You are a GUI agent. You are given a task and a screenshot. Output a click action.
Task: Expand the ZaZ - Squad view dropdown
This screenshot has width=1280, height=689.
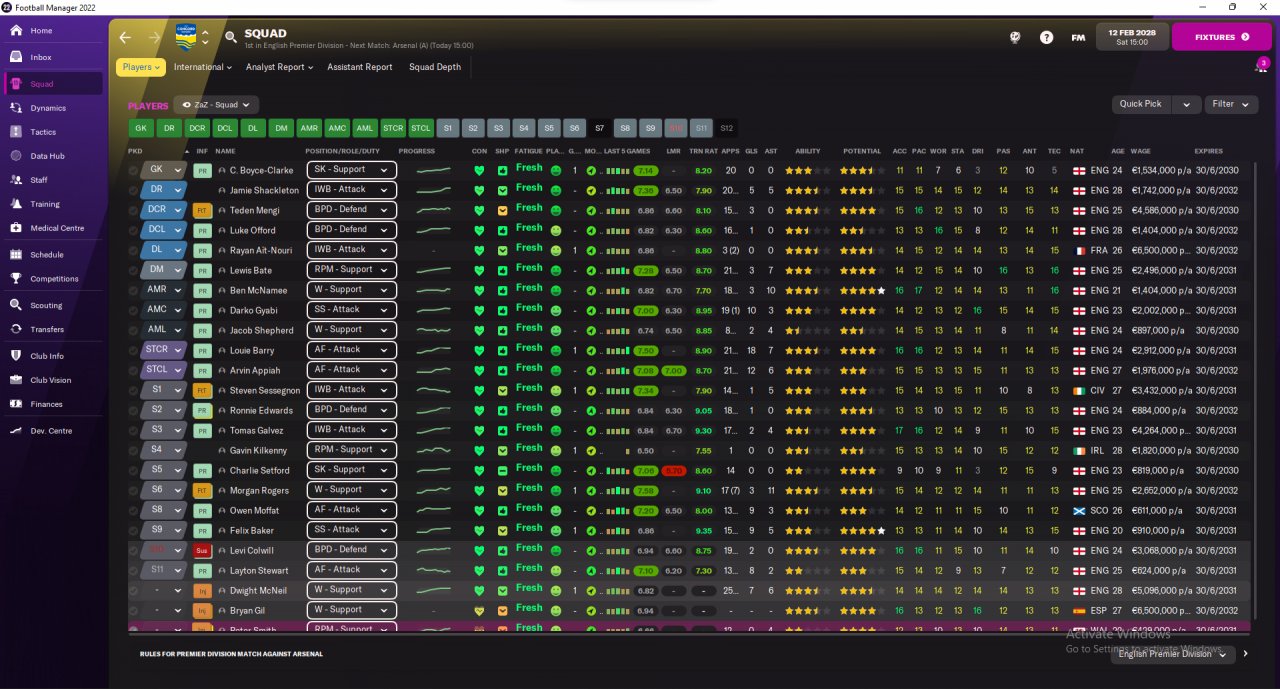[216, 104]
